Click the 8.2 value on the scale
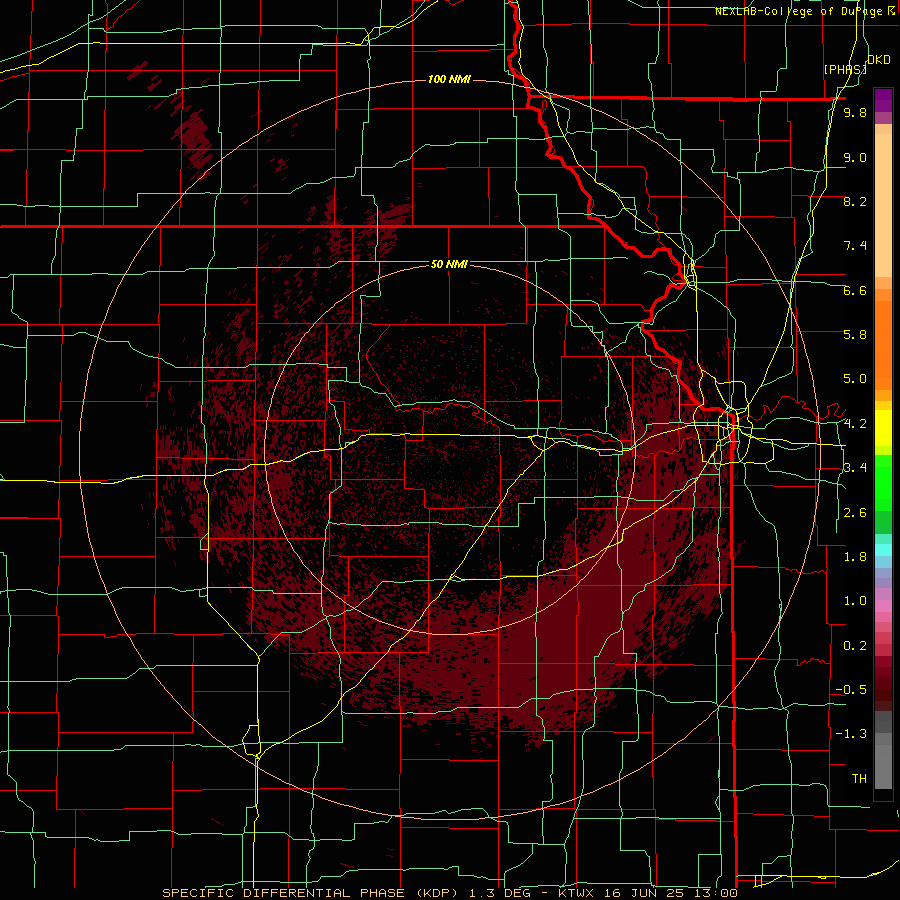This screenshot has width=900, height=900. click(x=855, y=201)
